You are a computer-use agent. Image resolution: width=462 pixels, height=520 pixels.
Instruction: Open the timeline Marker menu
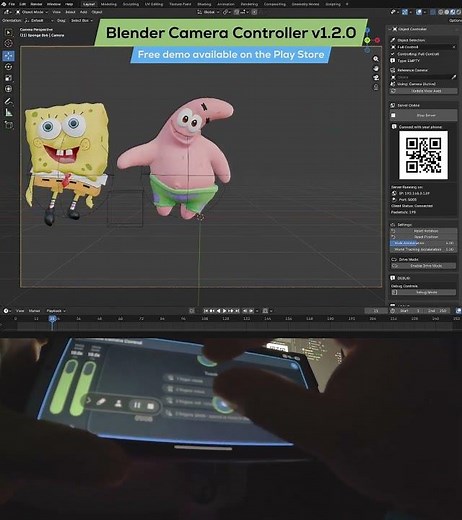34,311
